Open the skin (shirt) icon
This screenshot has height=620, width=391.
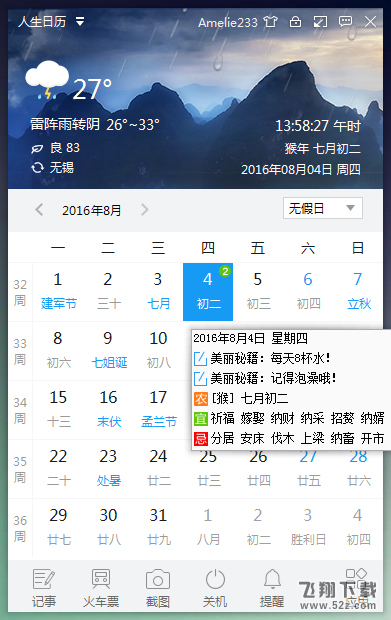coord(271,21)
